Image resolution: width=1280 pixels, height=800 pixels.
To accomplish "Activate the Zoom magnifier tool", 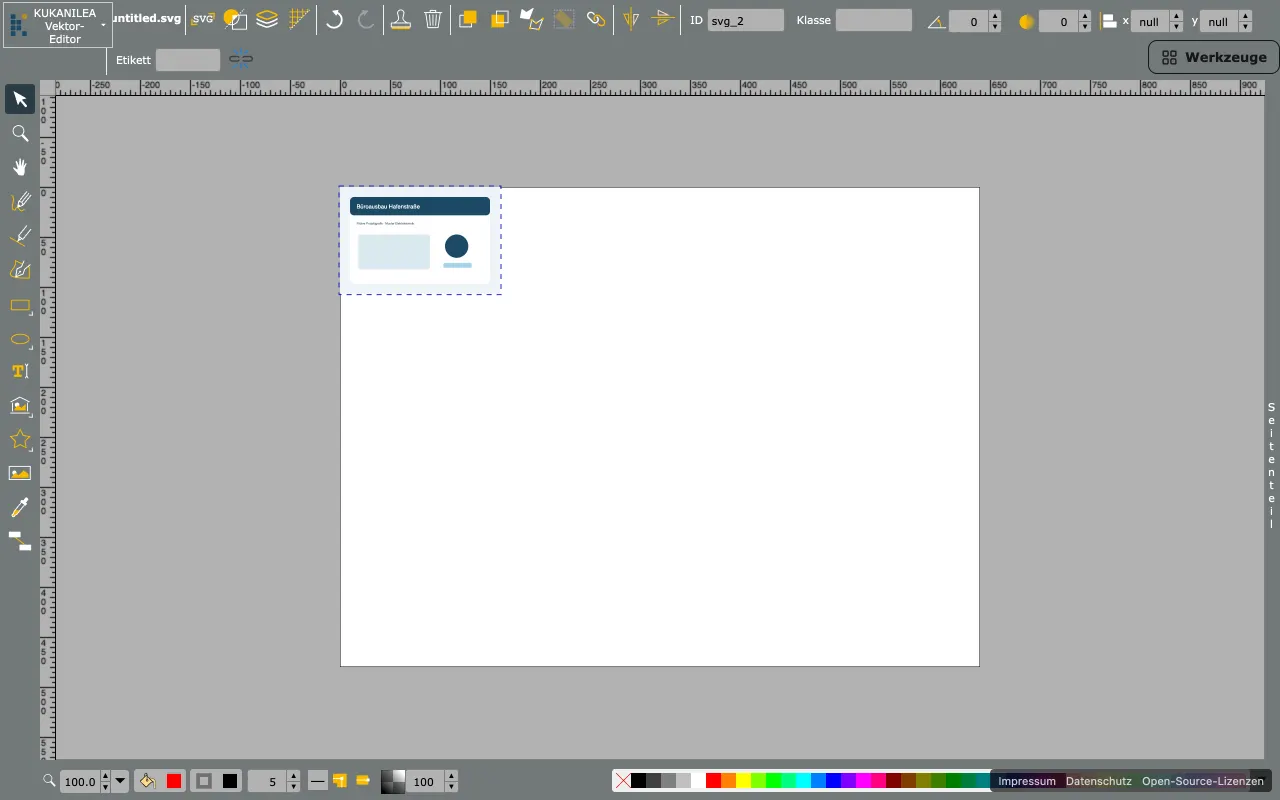I will click(x=20, y=133).
